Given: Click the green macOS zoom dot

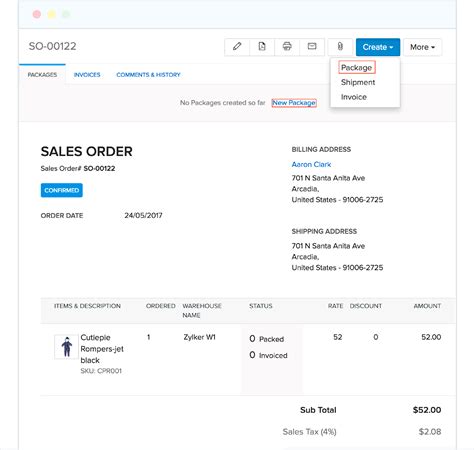Looking at the screenshot, I should tap(66, 14).
